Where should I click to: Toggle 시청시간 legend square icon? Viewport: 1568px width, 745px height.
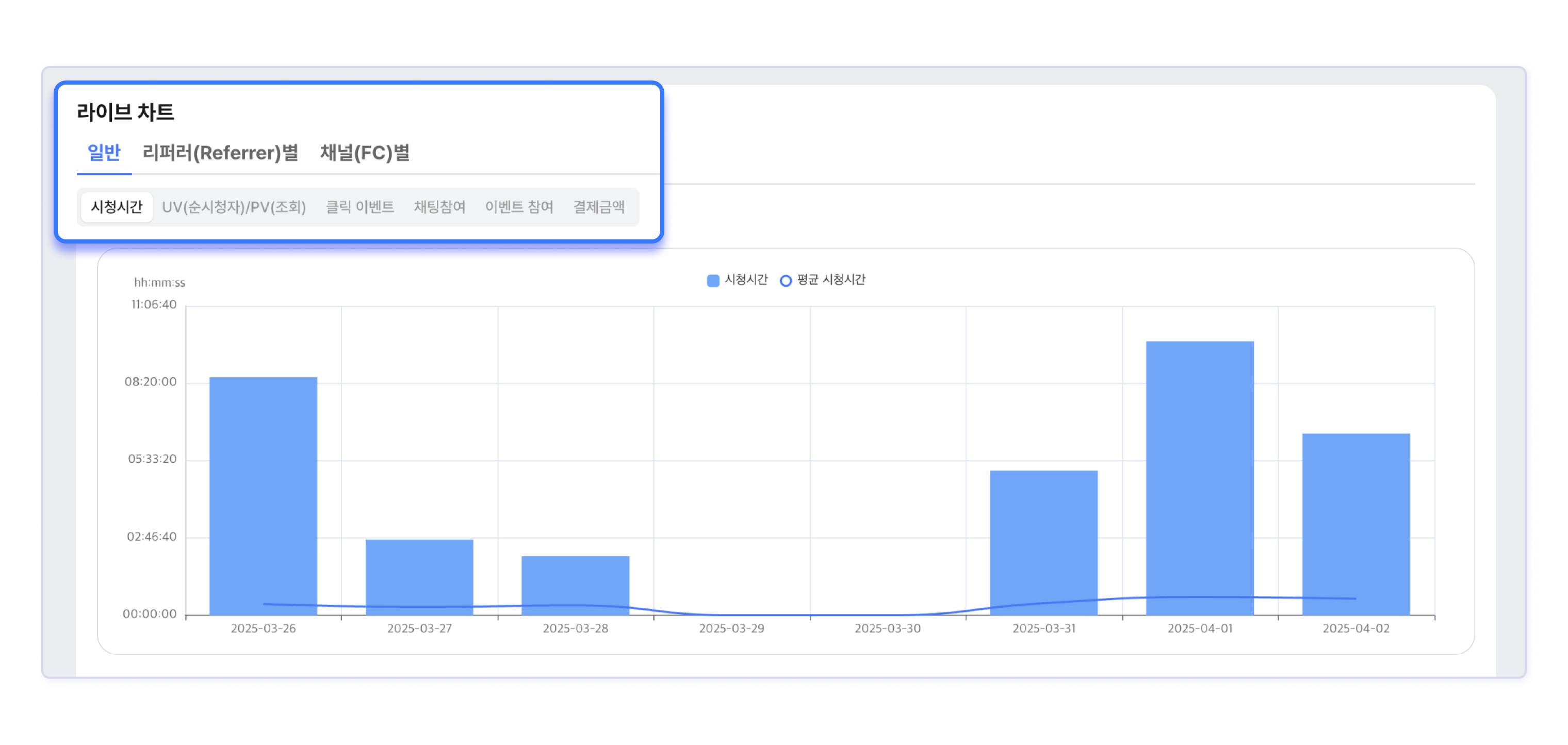click(x=713, y=280)
